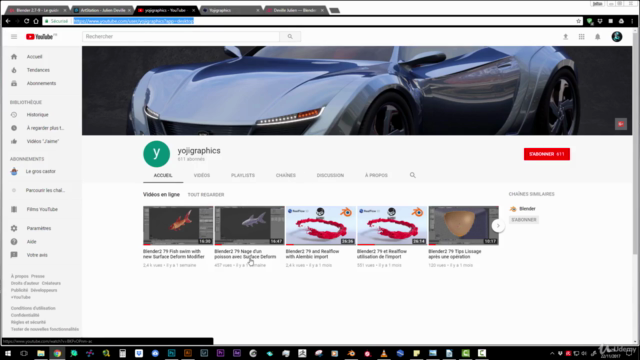Switch to the À PROPOS tab
The width and height of the screenshot is (640, 360).
(x=376, y=176)
